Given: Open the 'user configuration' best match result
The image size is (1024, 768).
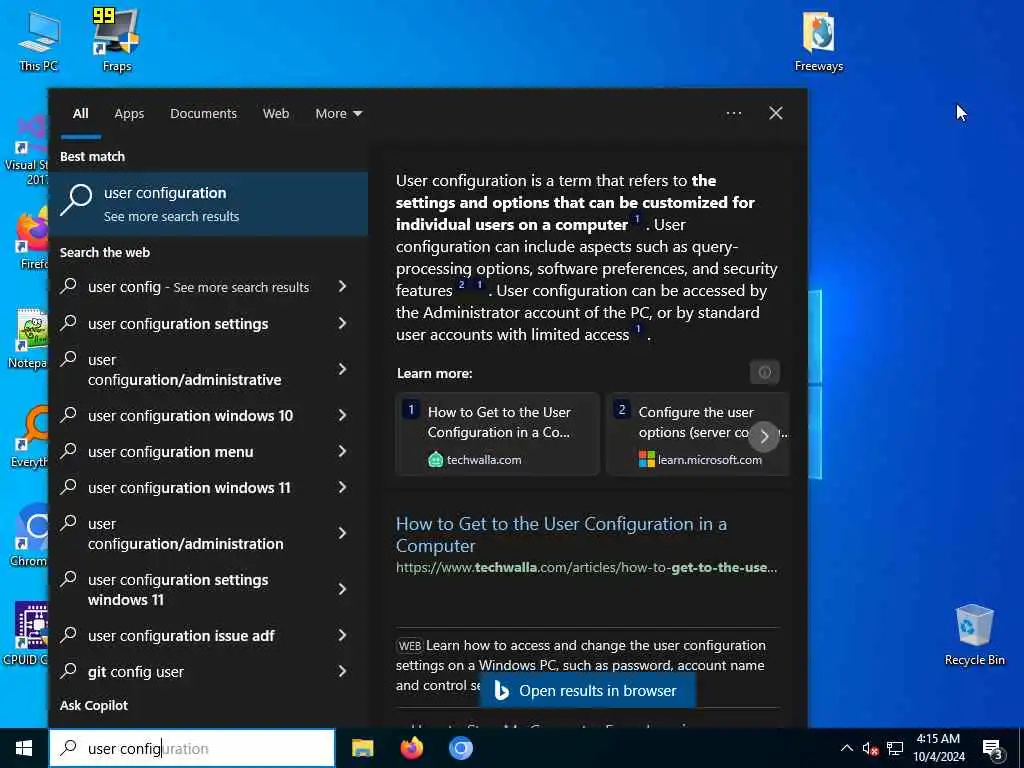Looking at the screenshot, I should pyautogui.click(x=208, y=204).
